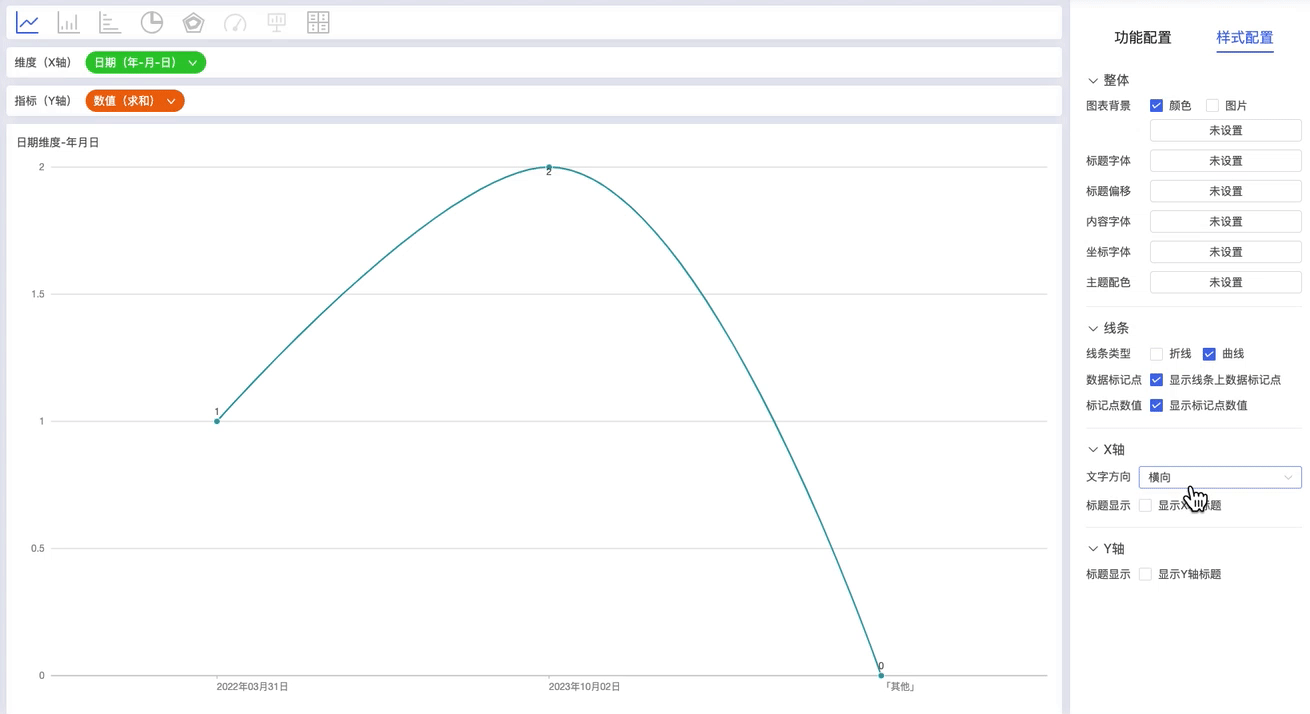Screen dimensions: 1310x714
Task: Enable 显示Y轴标题 checkbox
Action: 1145,574
